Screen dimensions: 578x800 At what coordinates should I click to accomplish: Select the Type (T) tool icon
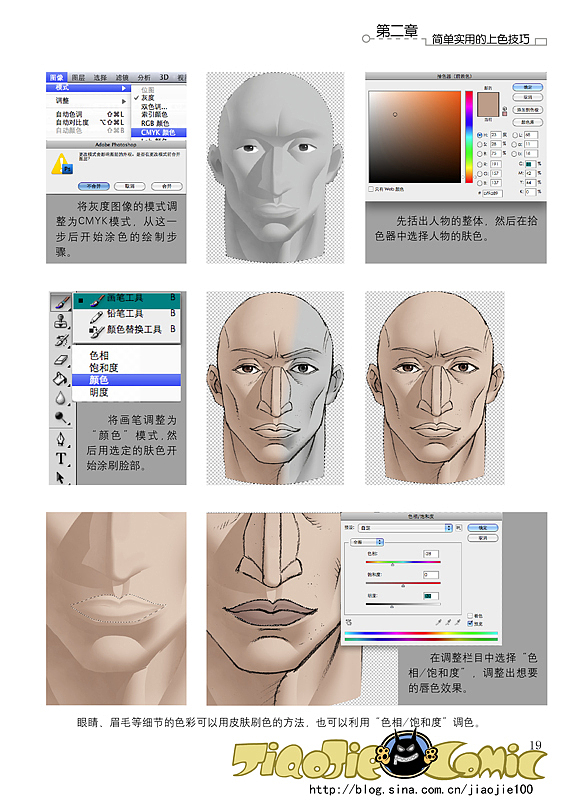point(61,459)
